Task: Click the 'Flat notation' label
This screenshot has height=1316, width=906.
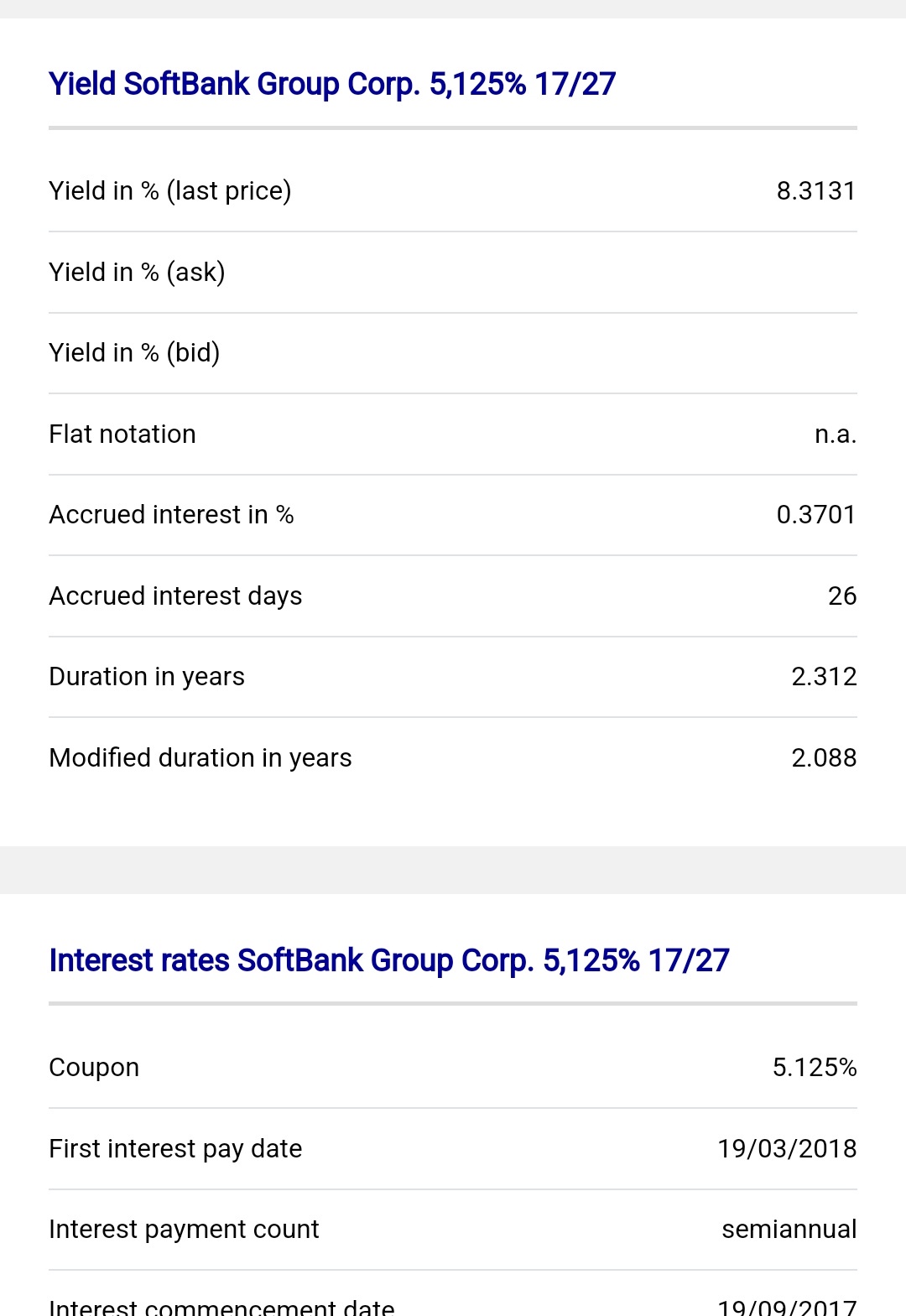Action: click(x=122, y=434)
